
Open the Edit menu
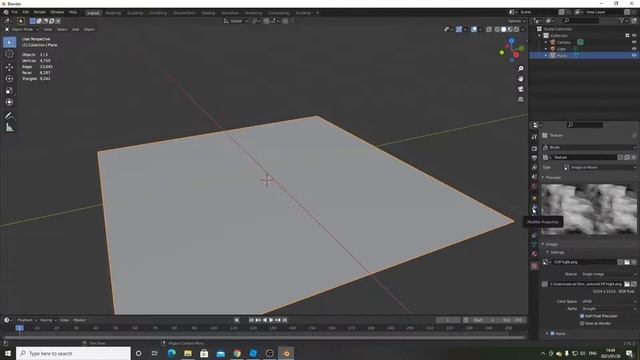click(x=26, y=13)
